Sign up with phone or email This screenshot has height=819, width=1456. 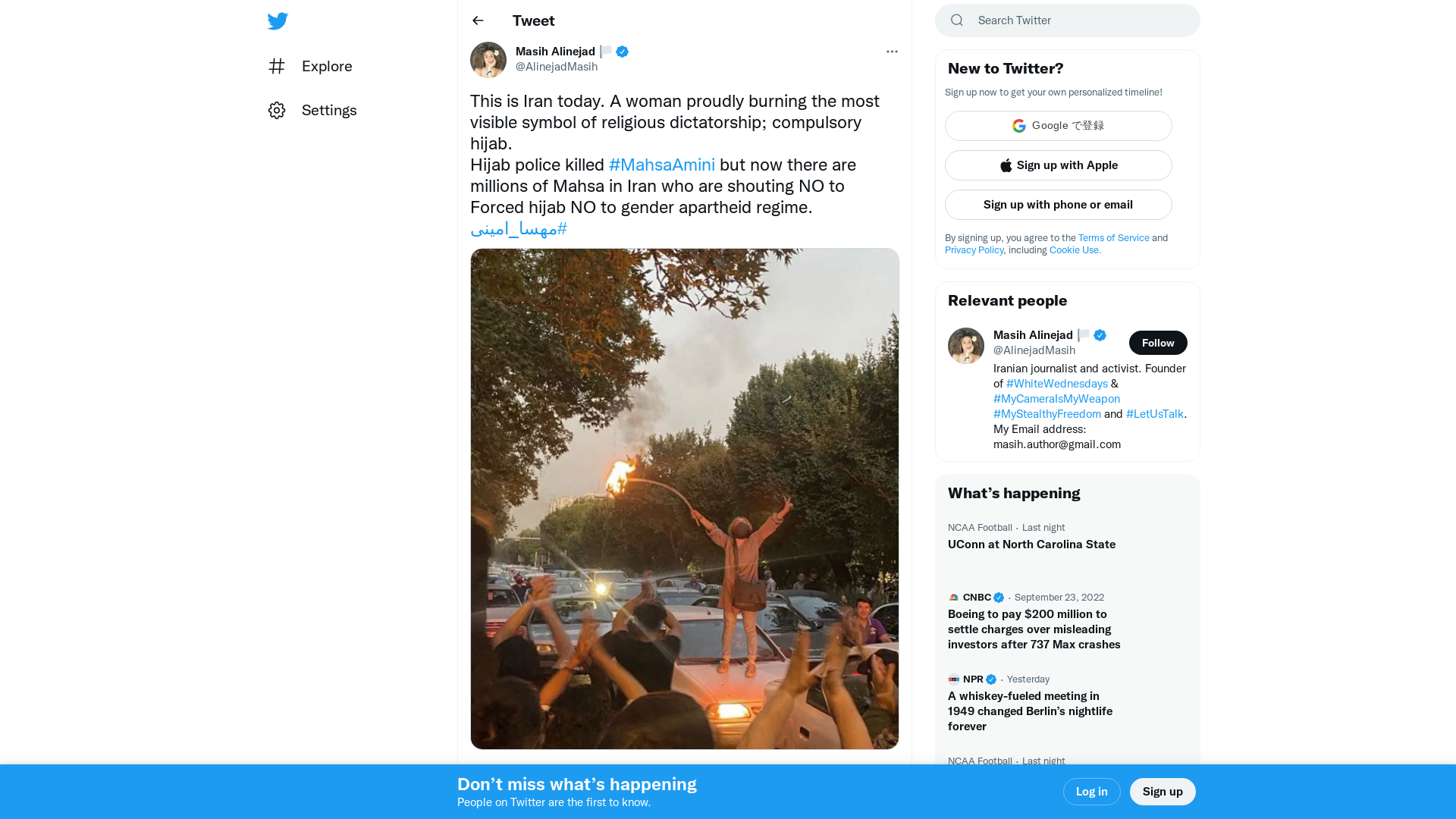[1058, 205]
